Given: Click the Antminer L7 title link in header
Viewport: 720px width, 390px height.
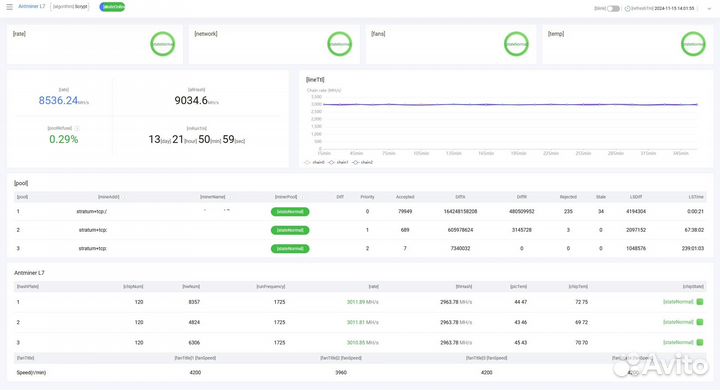Looking at the screenshot, I should (32, 6).
